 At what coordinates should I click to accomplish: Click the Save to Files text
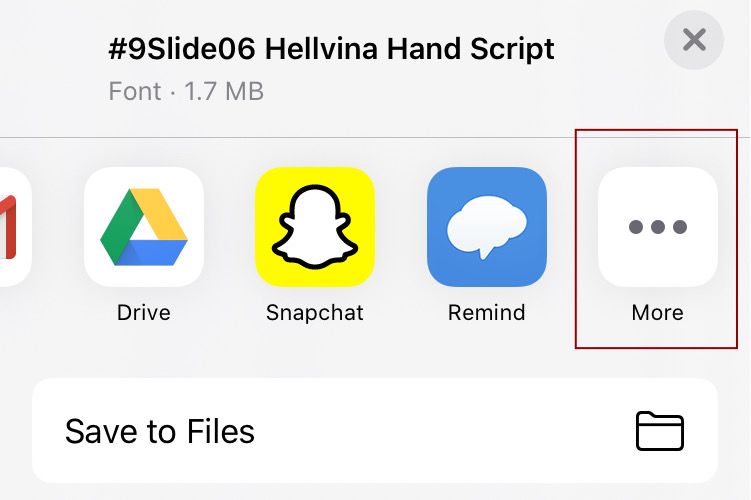point(159,431)
